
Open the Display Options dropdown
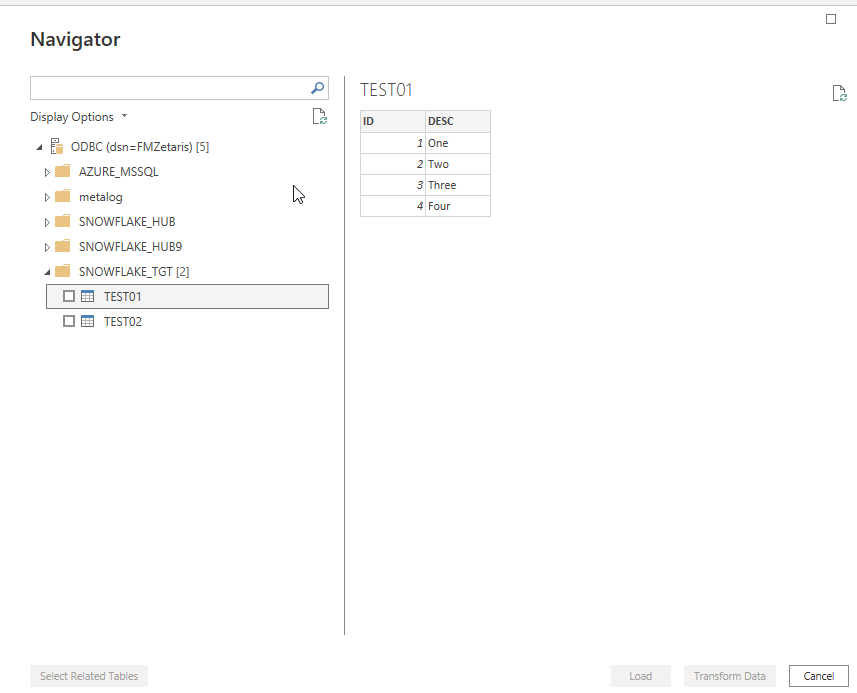pos(79,117)
